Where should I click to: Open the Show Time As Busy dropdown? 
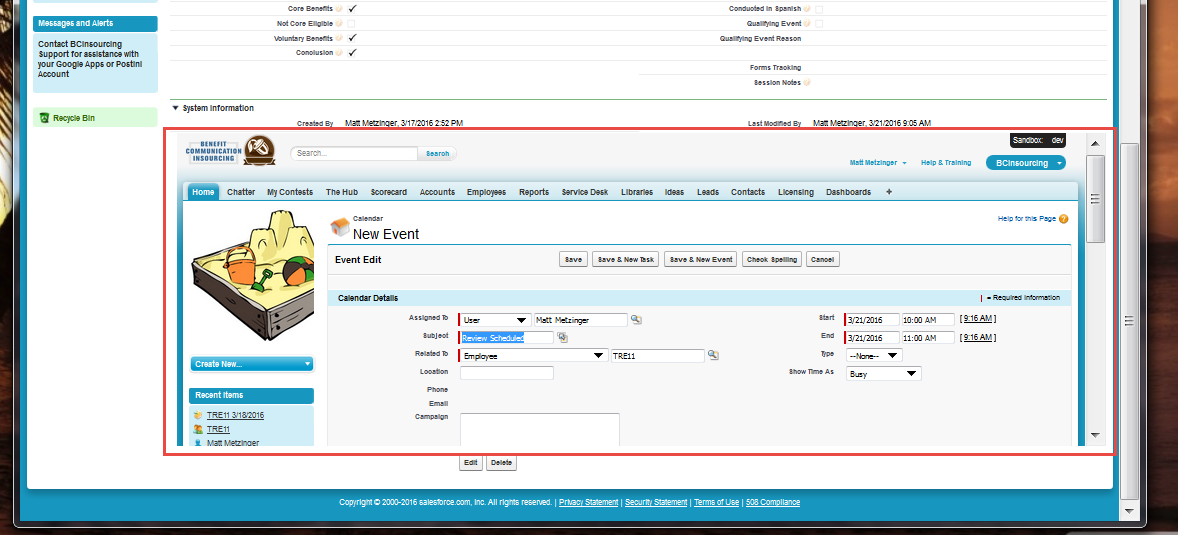884,373
